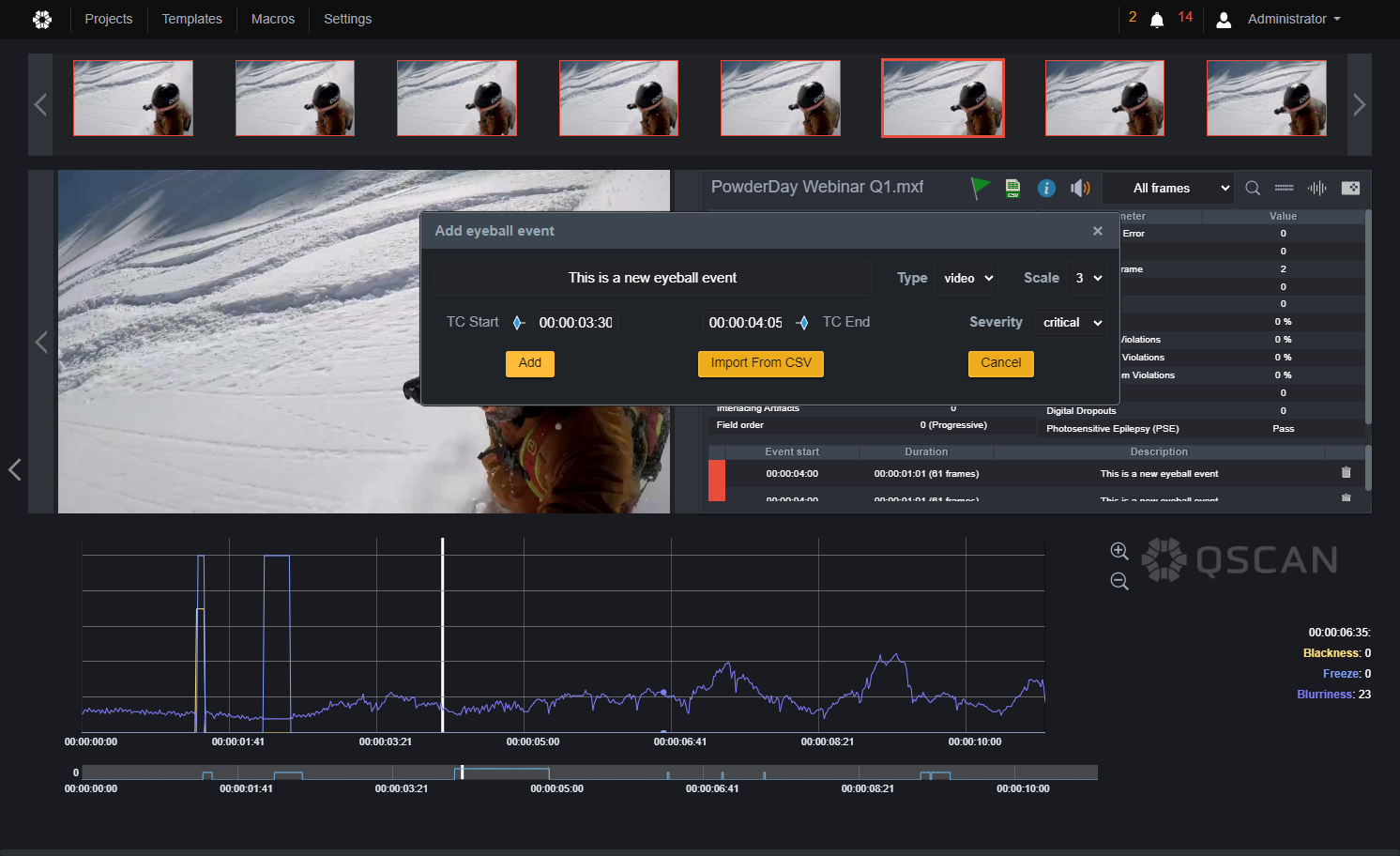The width and height of the screenshot is (1400, 856).
Task: Click the white playhead on the graph
Action: [x=443, y=634]
